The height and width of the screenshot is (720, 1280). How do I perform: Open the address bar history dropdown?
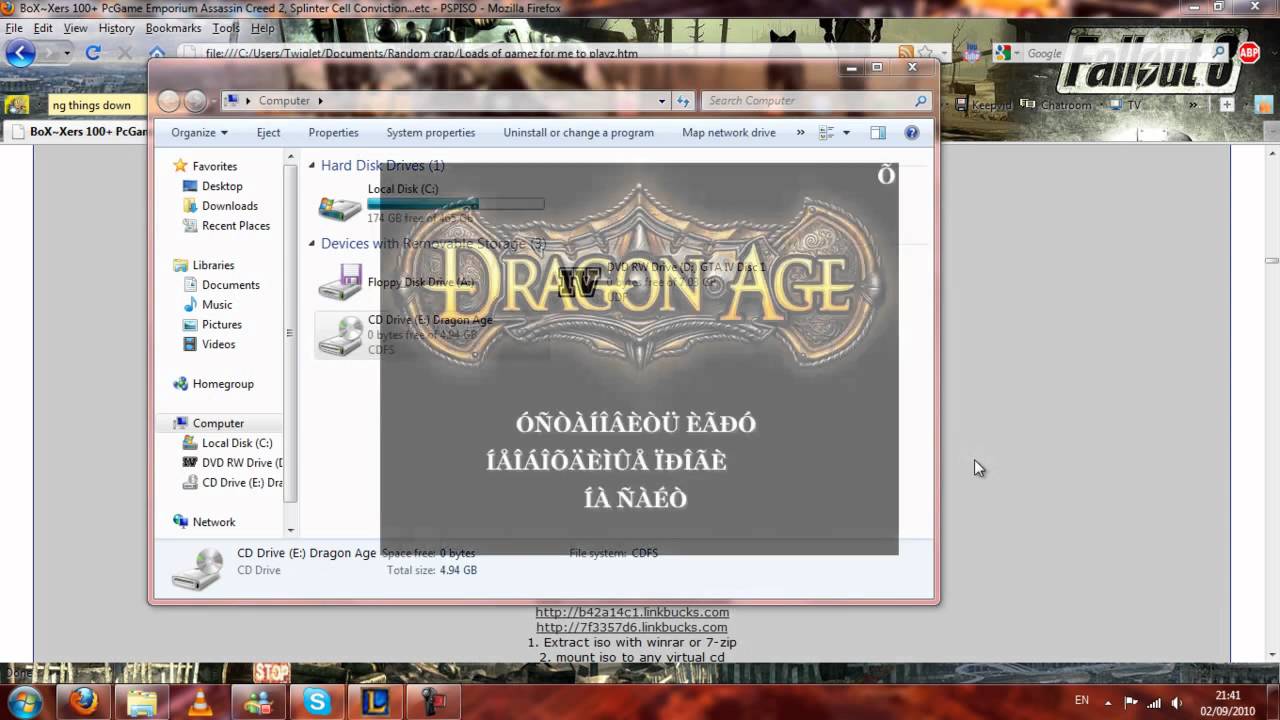pos(662,101)
